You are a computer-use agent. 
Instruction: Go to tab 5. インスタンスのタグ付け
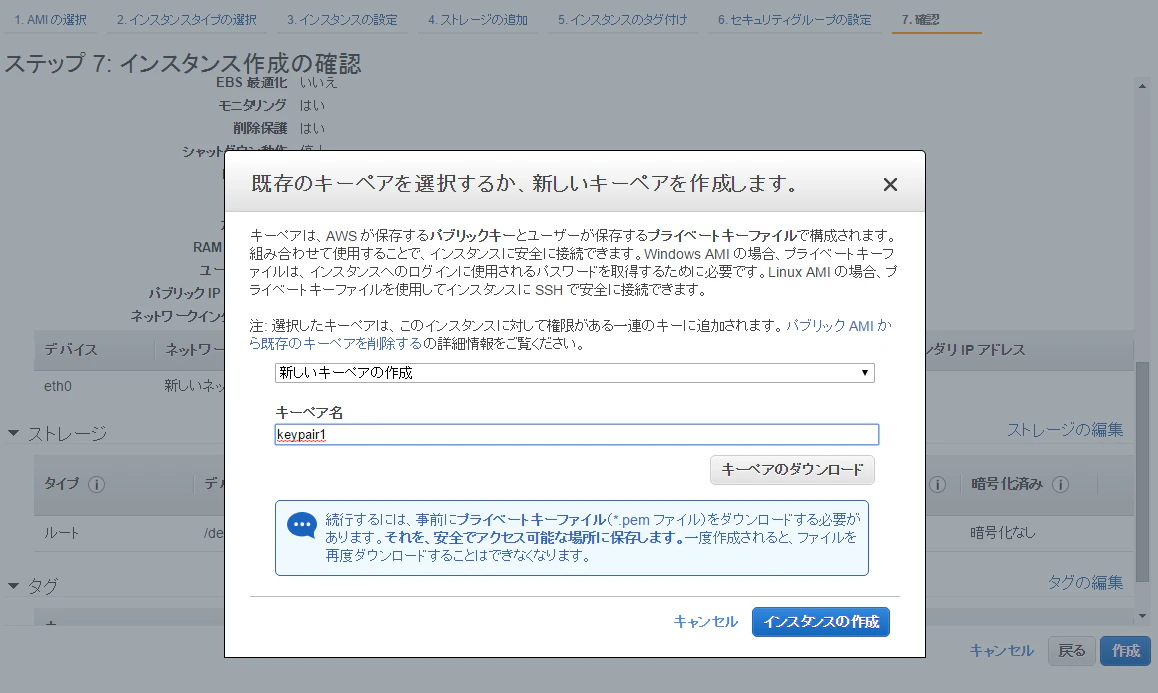[623, 20]
